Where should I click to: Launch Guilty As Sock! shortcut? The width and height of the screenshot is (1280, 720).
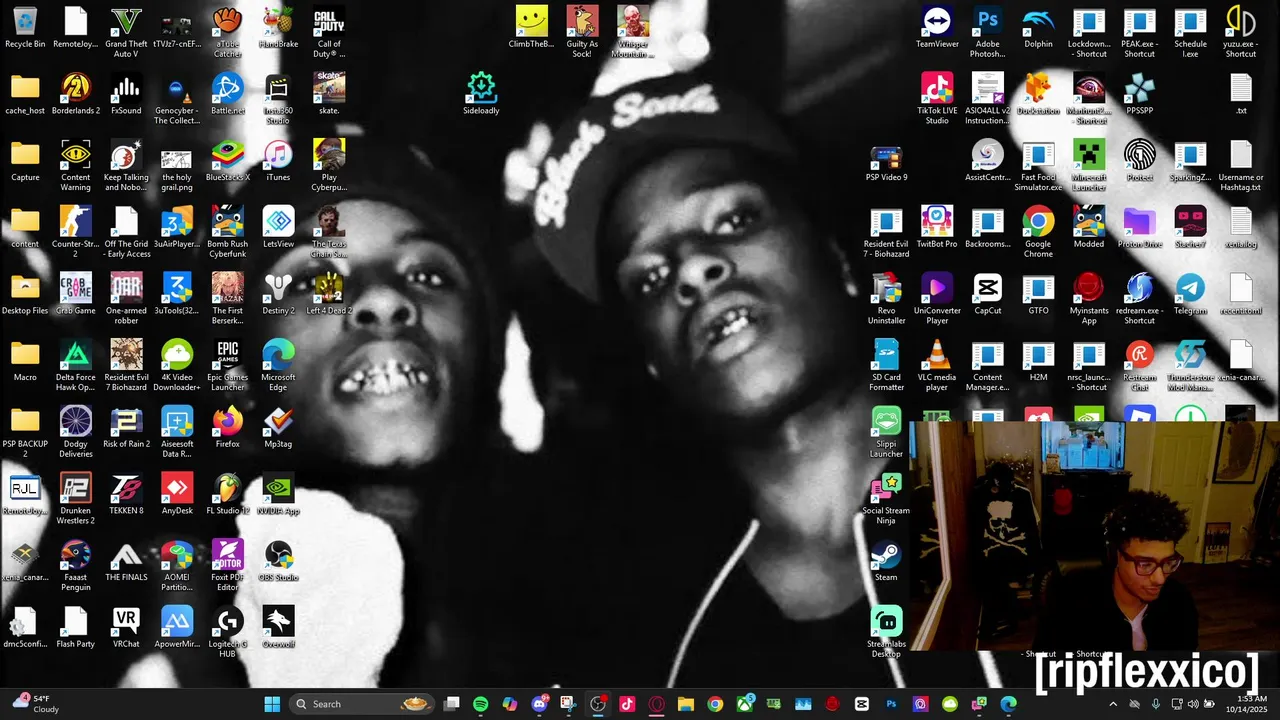coord(582,32)
